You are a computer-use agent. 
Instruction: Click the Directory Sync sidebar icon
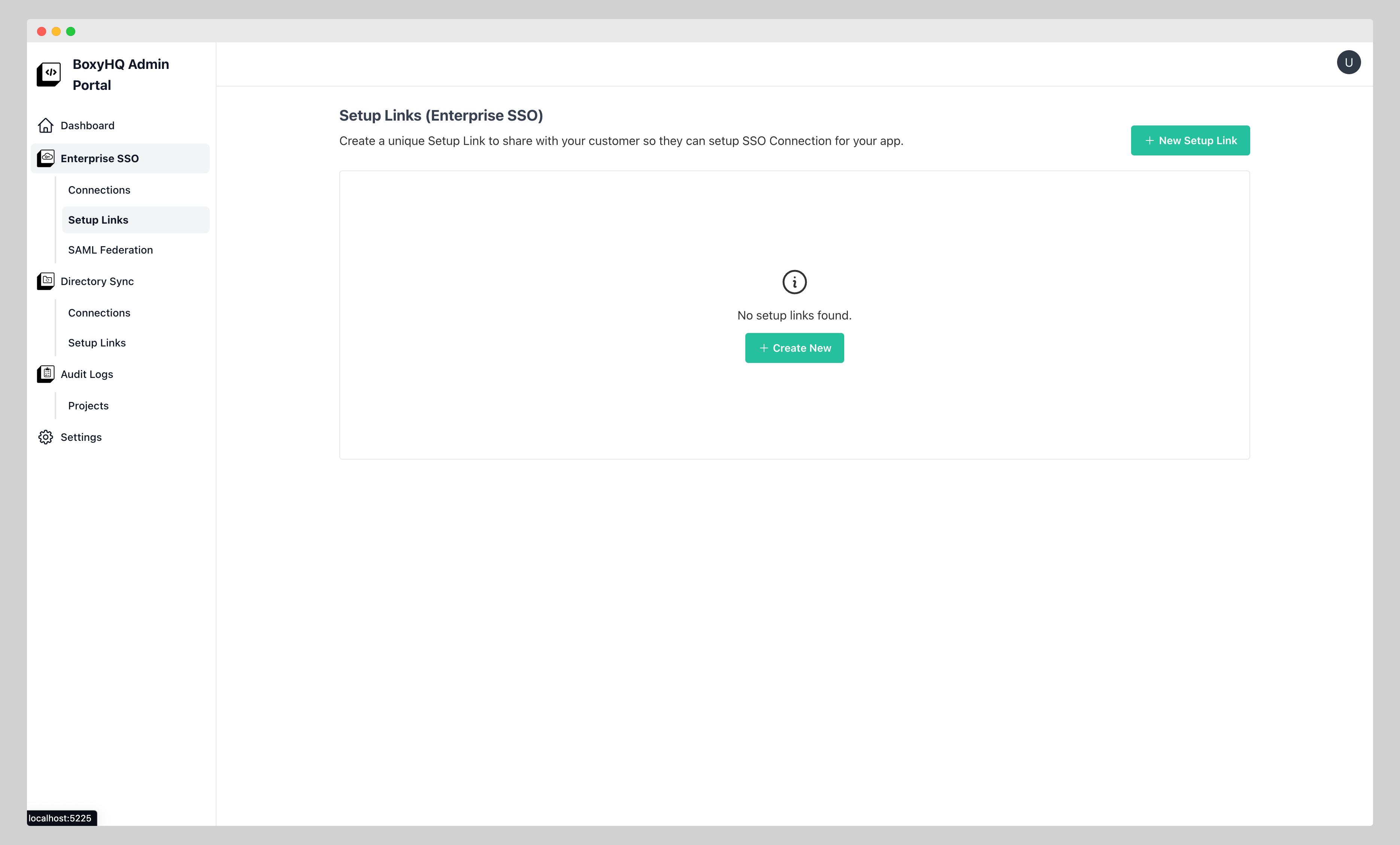click(x=45, y=281)
